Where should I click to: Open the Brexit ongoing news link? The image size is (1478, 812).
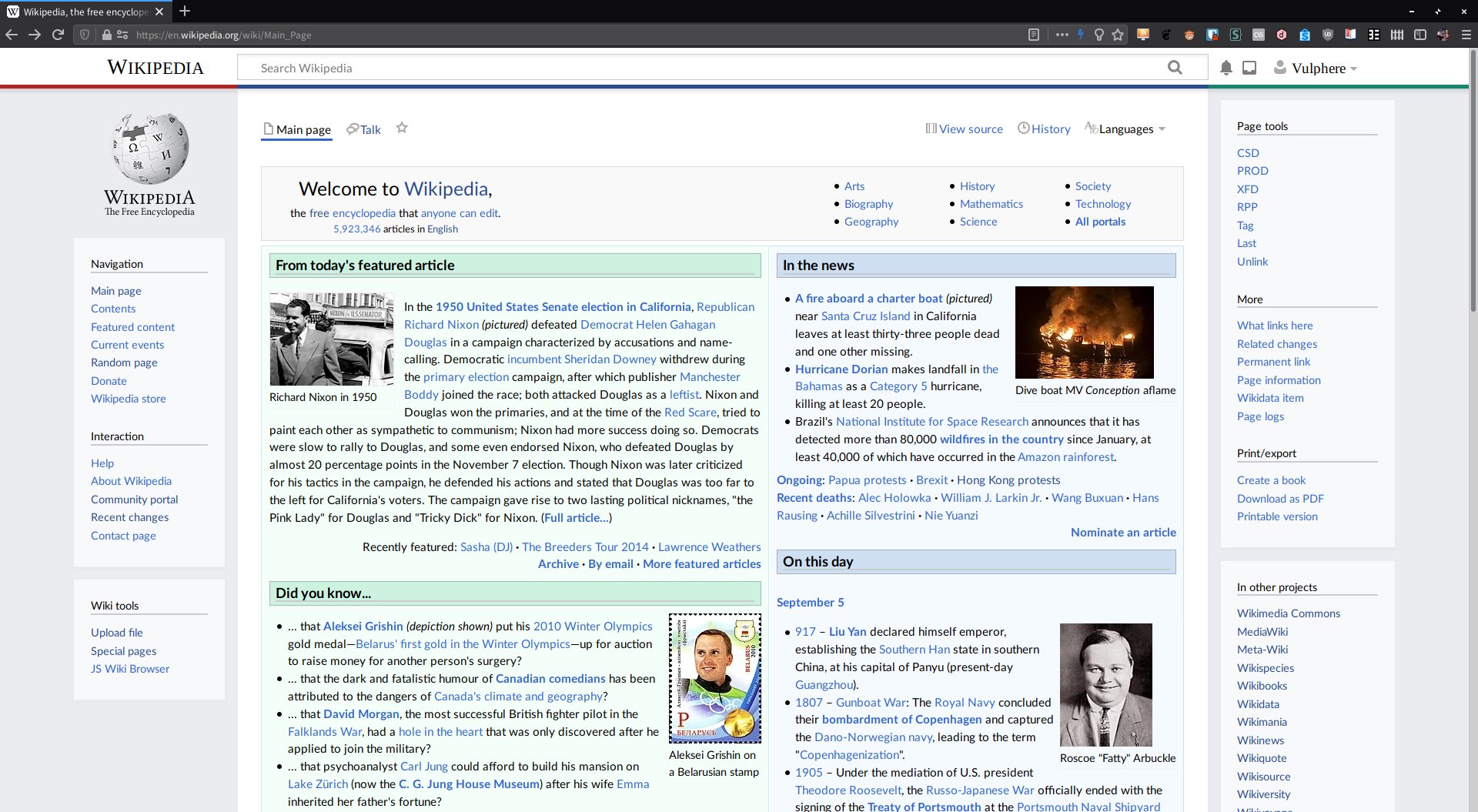pyautogui.click(x=931, y=480)
